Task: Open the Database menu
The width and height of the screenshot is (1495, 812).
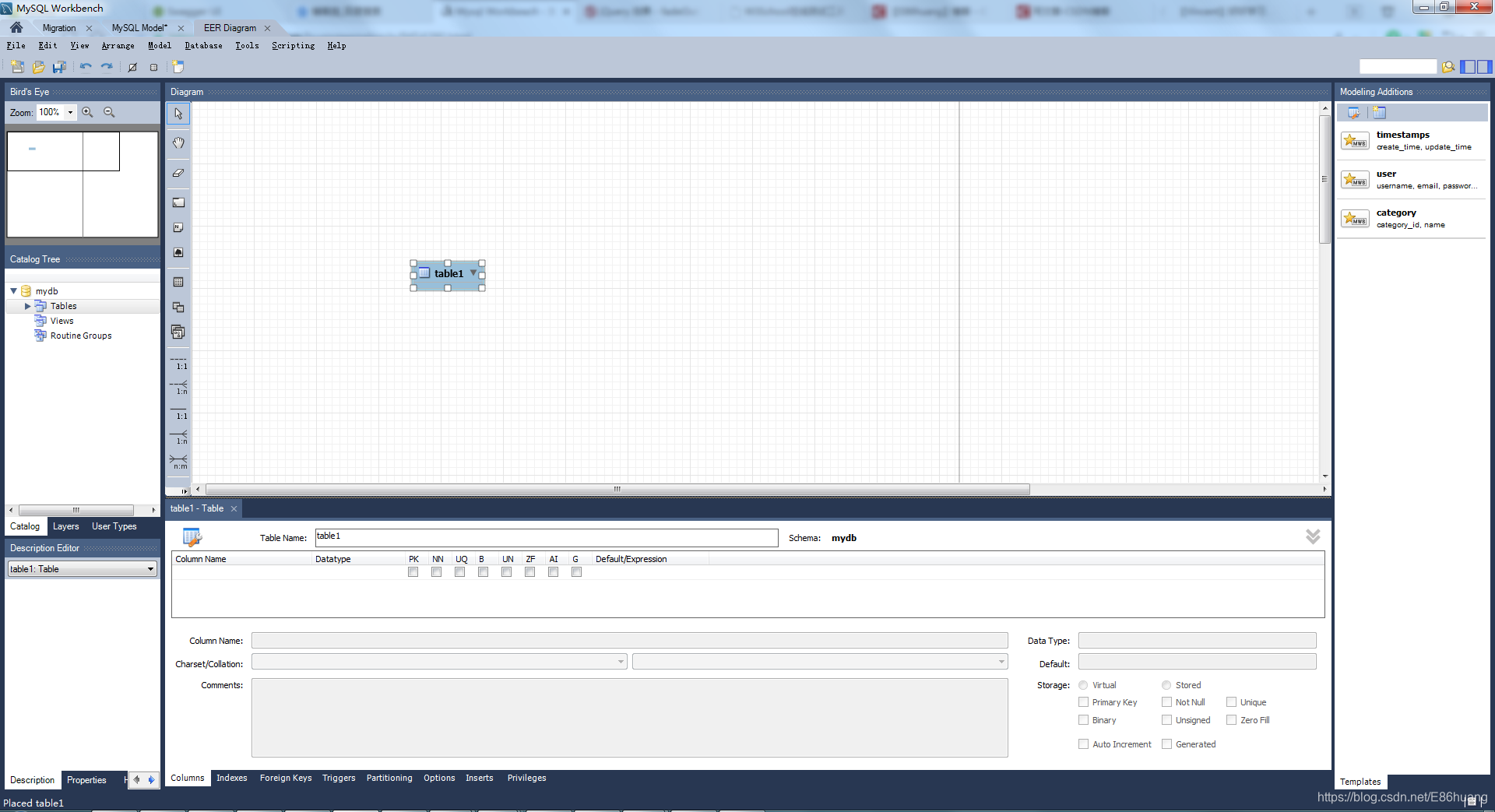Action: coord(203,46)
